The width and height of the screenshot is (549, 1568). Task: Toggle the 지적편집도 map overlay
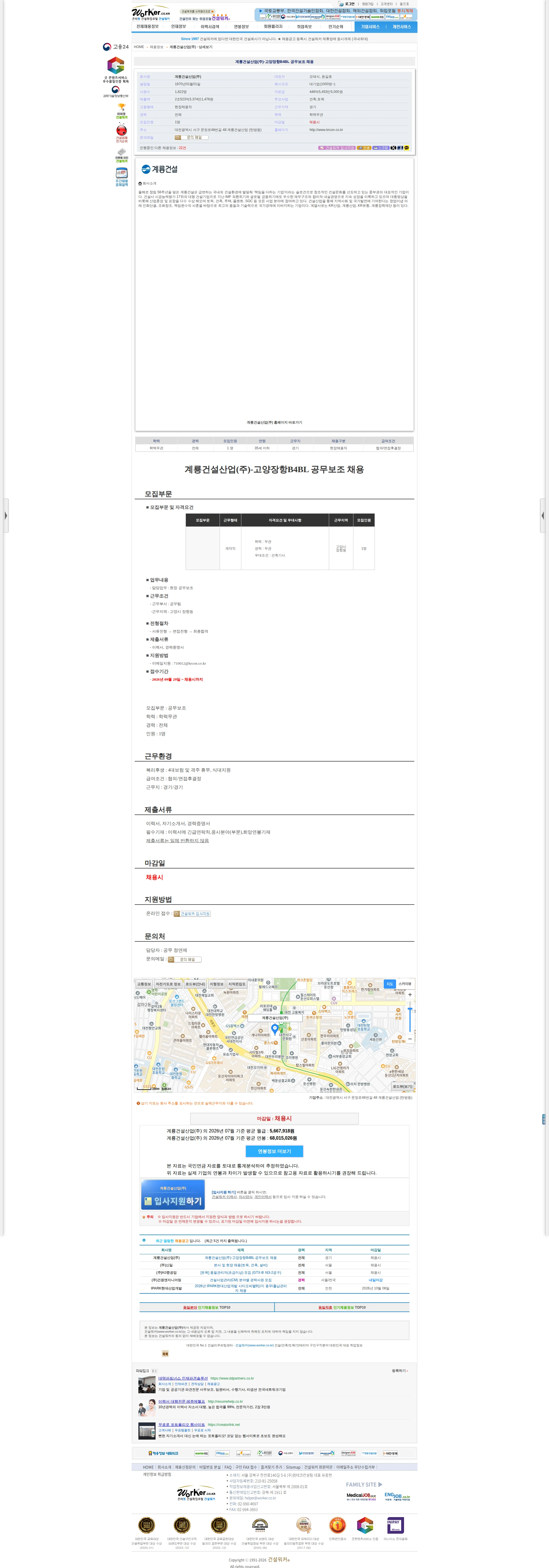tap(237, 984)
